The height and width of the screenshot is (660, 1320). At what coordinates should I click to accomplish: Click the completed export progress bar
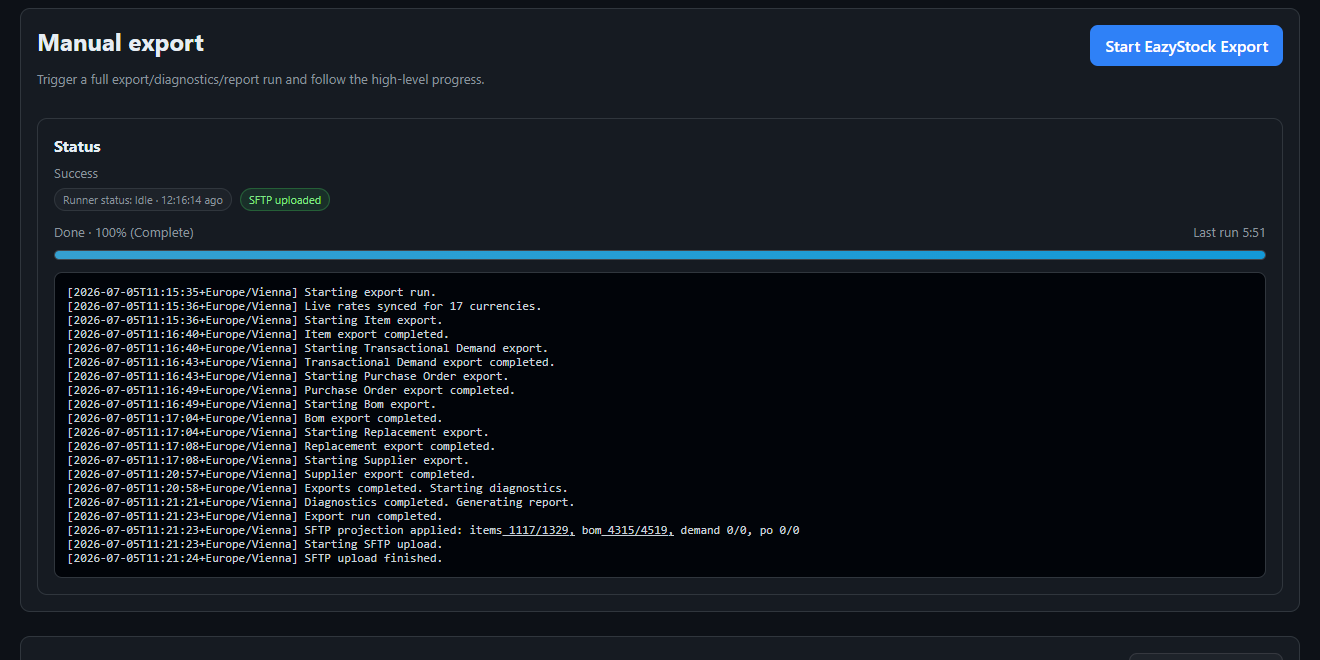(660, 255)
